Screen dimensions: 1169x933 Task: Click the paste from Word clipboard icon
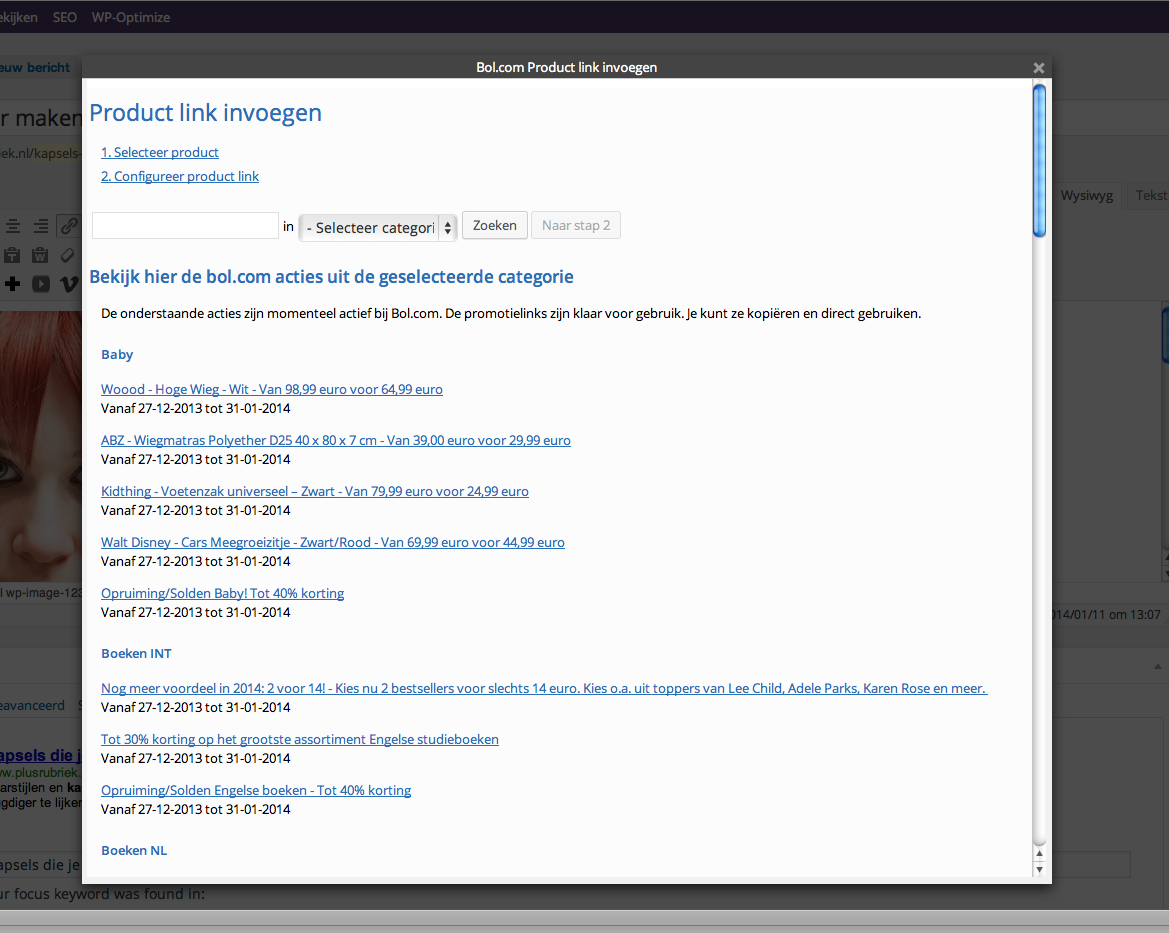pos(40,255)
